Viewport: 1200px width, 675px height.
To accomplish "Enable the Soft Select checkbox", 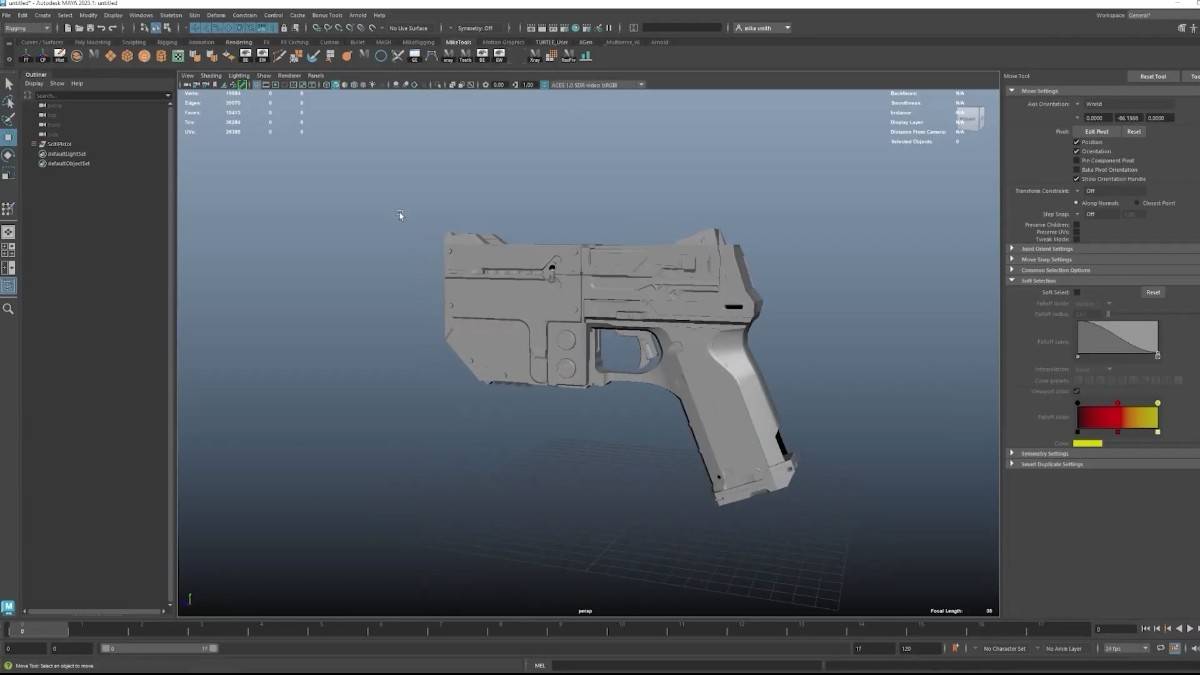I will (x=1076, y=292).
